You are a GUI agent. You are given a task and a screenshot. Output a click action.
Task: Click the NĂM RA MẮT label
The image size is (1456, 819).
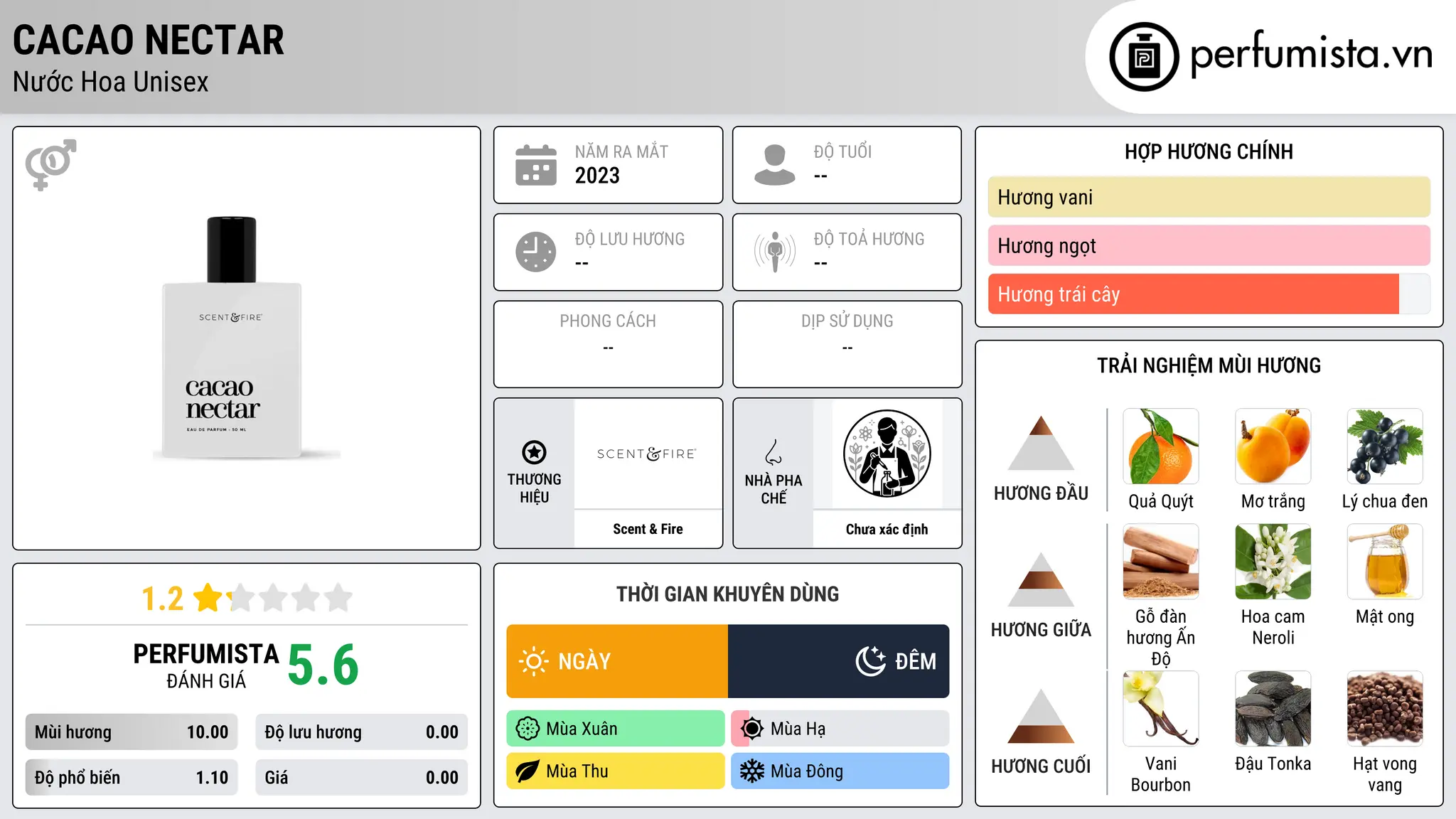[621, 151]
